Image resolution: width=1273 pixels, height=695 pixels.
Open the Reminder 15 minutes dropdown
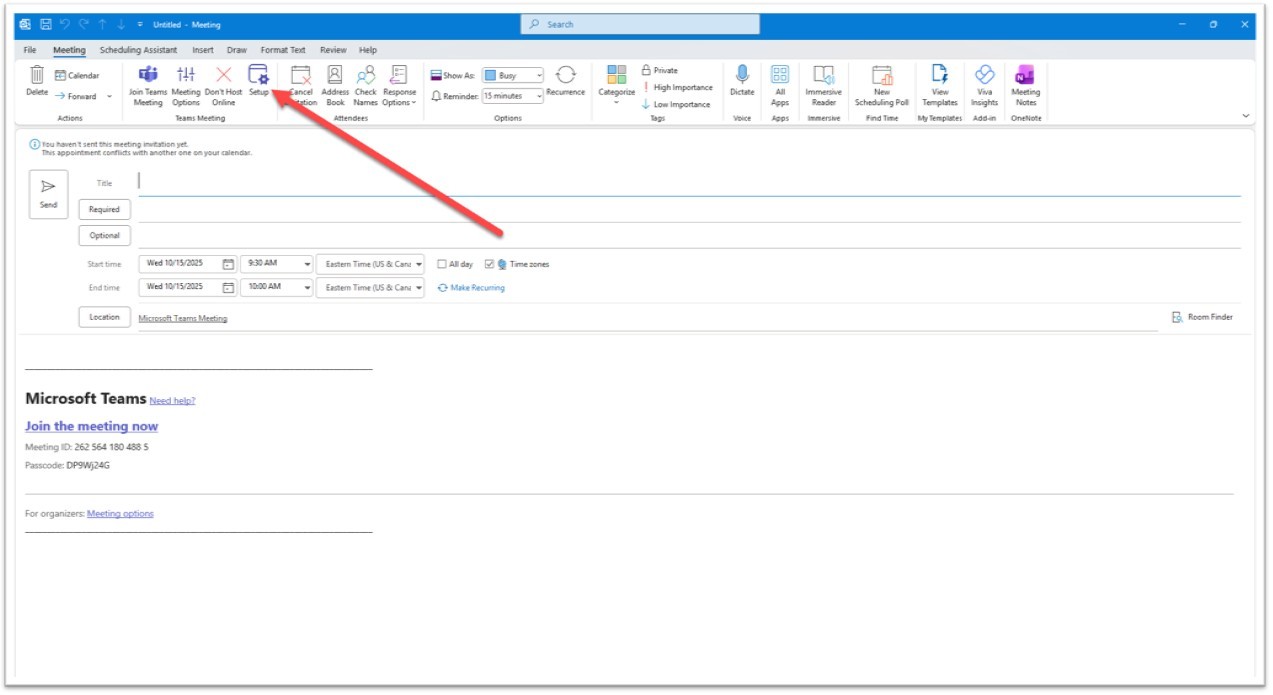tap(538, 96)
